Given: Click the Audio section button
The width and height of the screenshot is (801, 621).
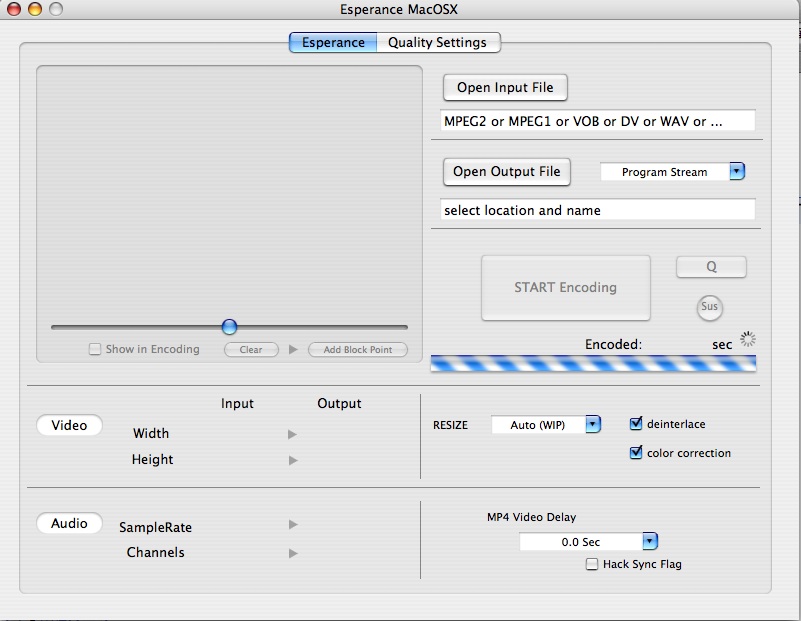Looking at the screenshot, I should tap(69, 523).
